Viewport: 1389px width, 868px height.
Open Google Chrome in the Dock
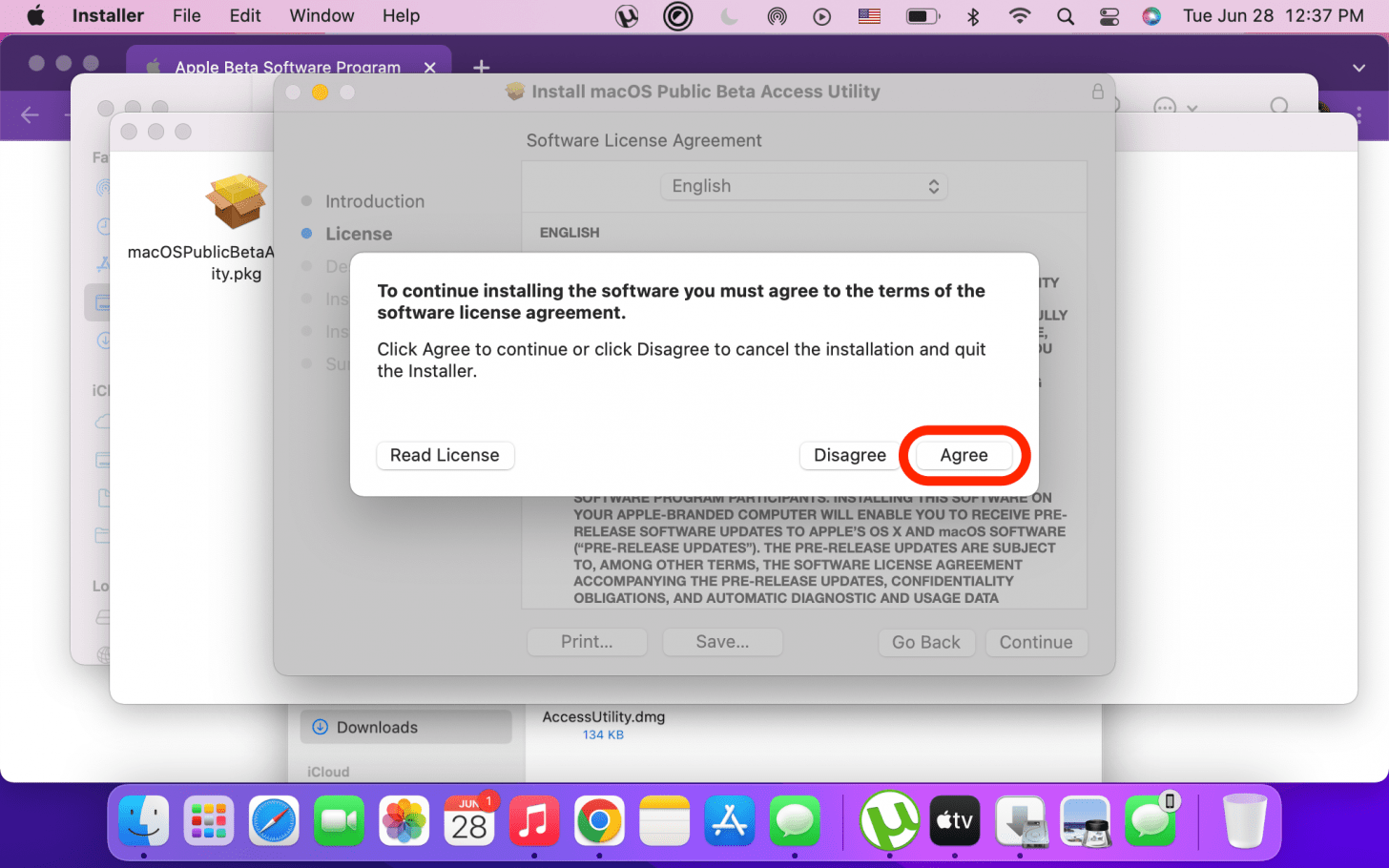click(x=599, y=820)
